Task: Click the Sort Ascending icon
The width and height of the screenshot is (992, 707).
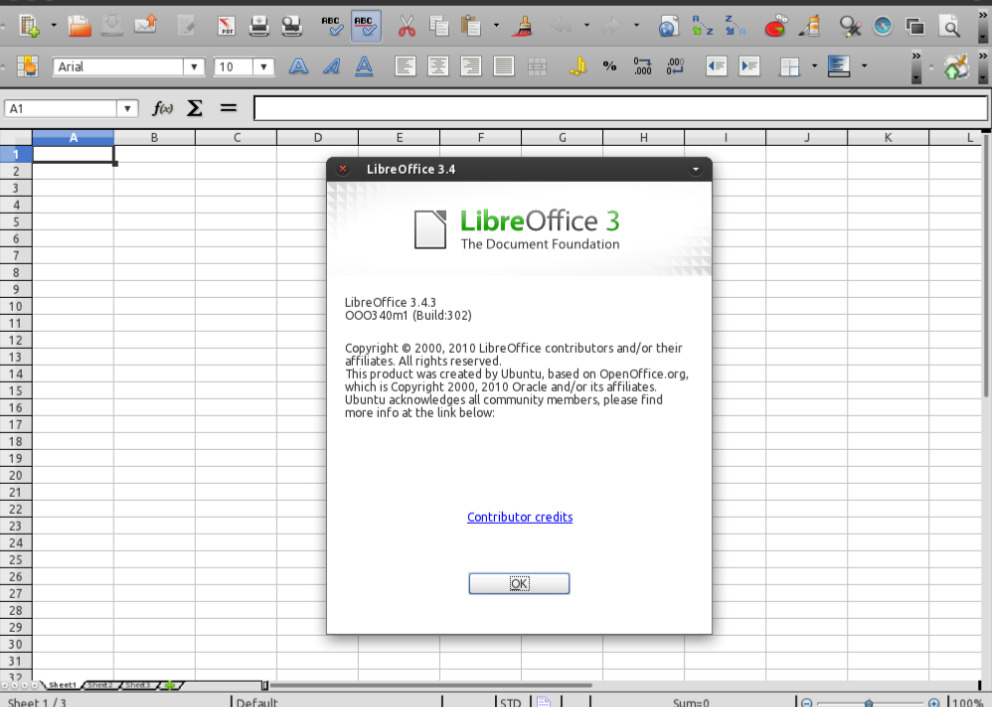Action: pos(702,26)
